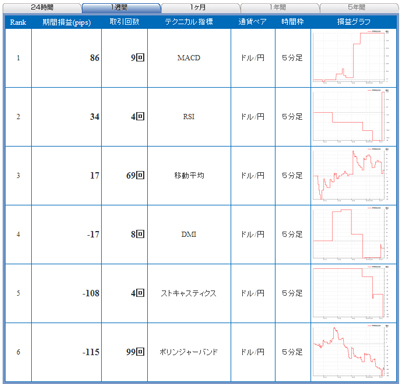This screenshot has height=384, width=400.
Task: Click the 損益グラフ column header
Action: pyautogui.click(x=354, y=22)
